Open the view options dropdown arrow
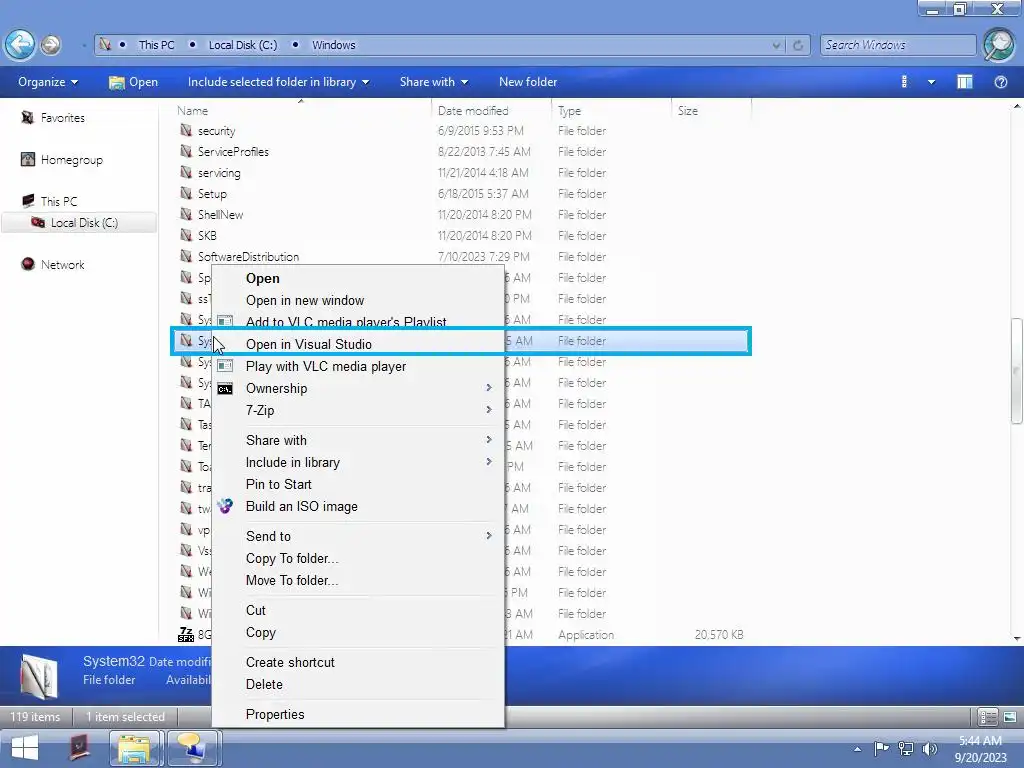The width and height of the screenshot is (1024, 768). [x=931, y=82]
